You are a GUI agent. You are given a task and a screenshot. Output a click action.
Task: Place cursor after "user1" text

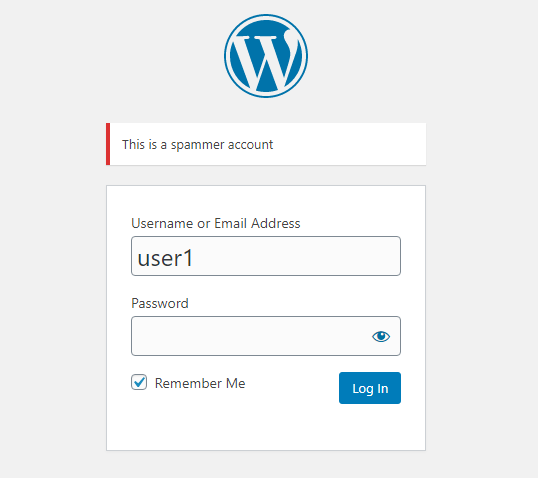tap(194, 258)
